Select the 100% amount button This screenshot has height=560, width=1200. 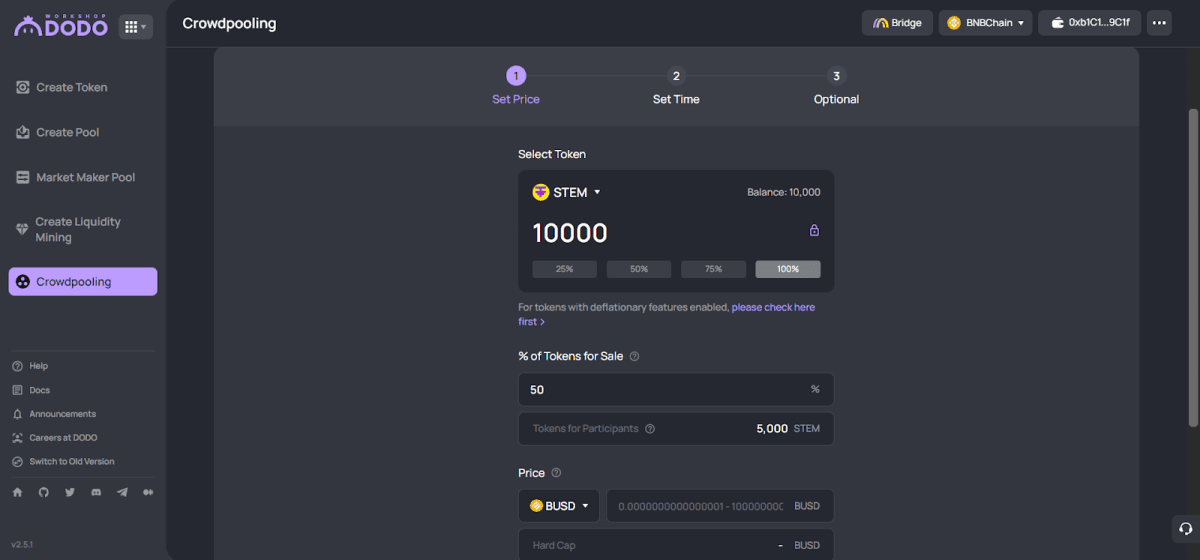coord(788,269)
